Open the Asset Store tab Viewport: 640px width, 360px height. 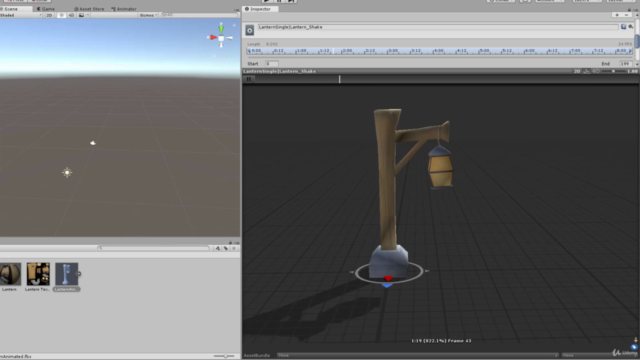click(x=89, y=9)
